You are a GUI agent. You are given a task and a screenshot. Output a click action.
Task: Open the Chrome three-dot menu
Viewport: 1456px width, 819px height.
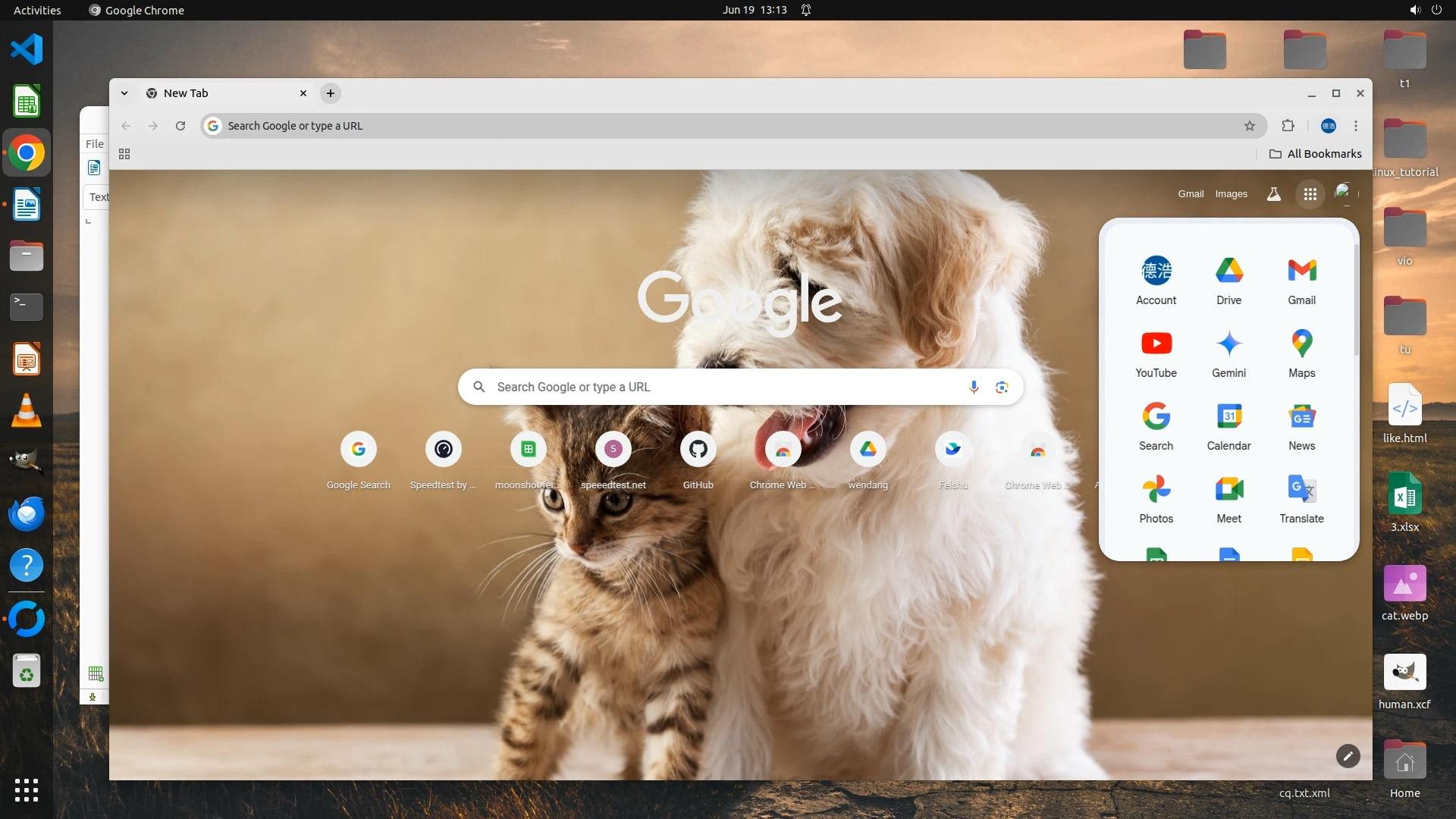(x=1356, y=126)
